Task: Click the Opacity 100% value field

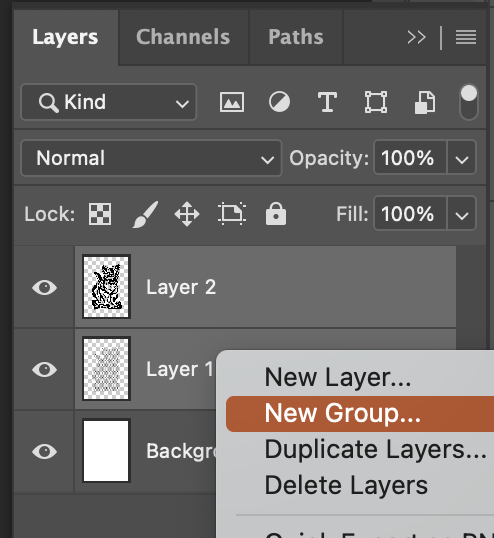Action: 410,158
